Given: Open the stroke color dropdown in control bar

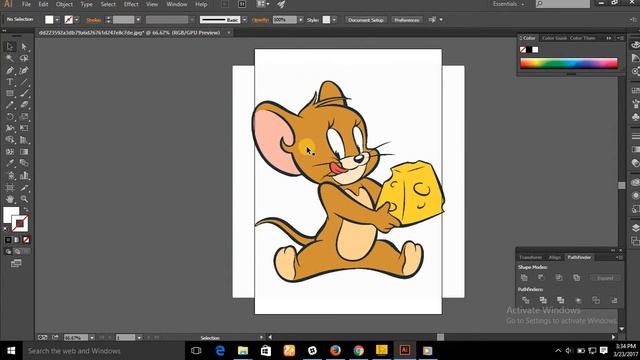Looking at the screenshot, I should [76, 20].
